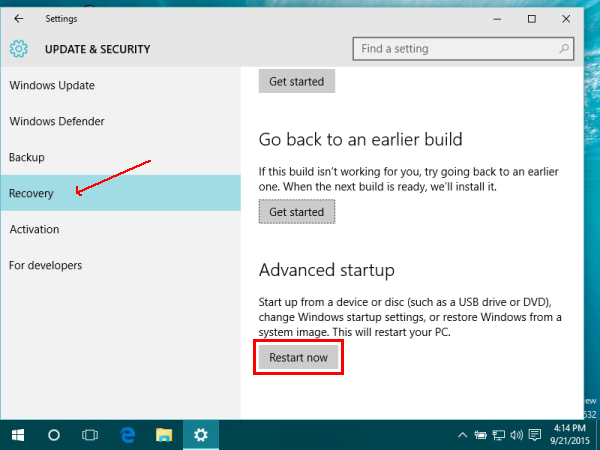Click the Update & Security gear icon
Image resolution: width=600 pixels, height=450 pixels.
19,49
